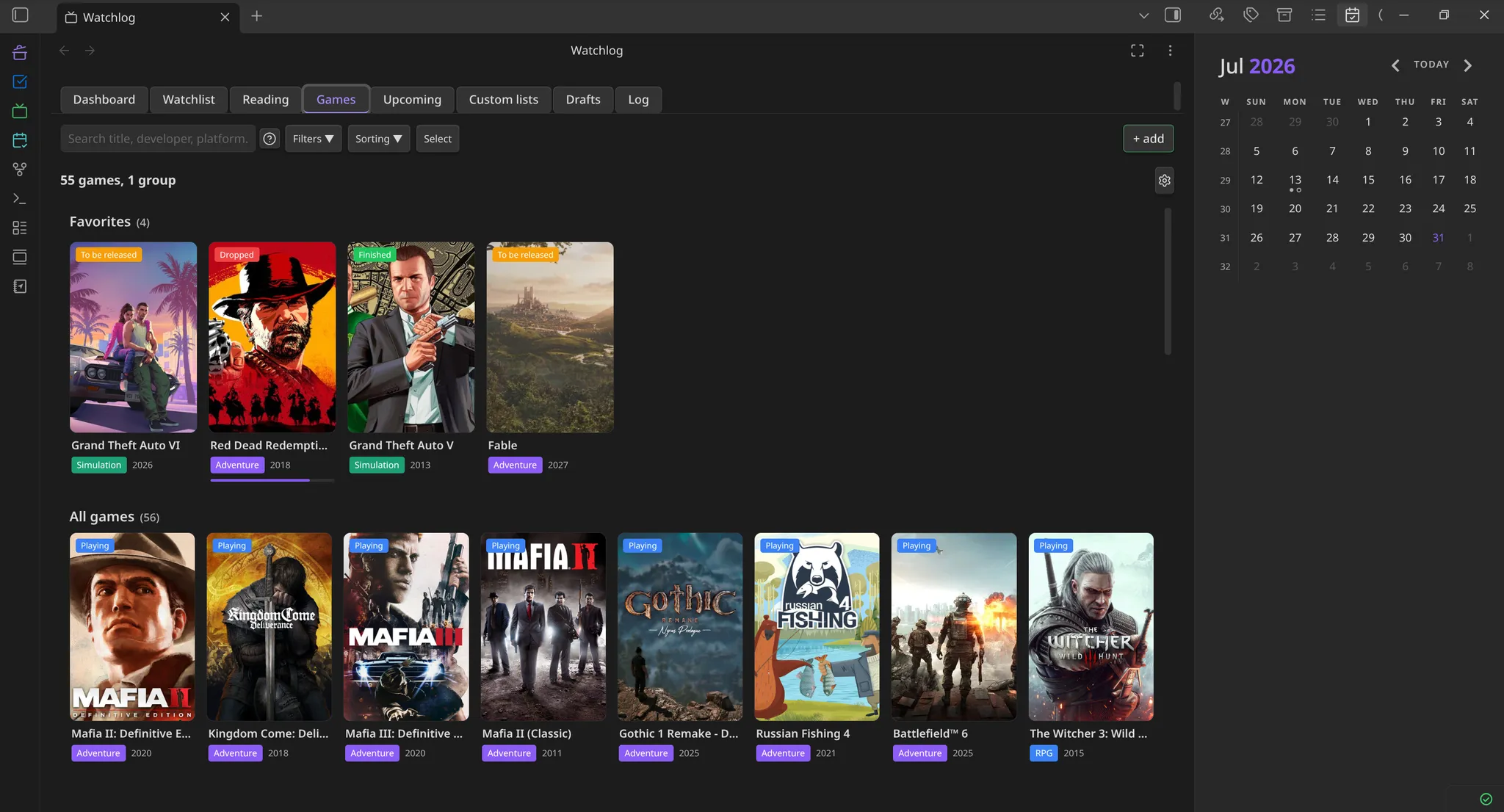Go to the previous calendar month
Image resolution: width=1504 pixels, height=812 pixels.
click(x=1395, y=65)
